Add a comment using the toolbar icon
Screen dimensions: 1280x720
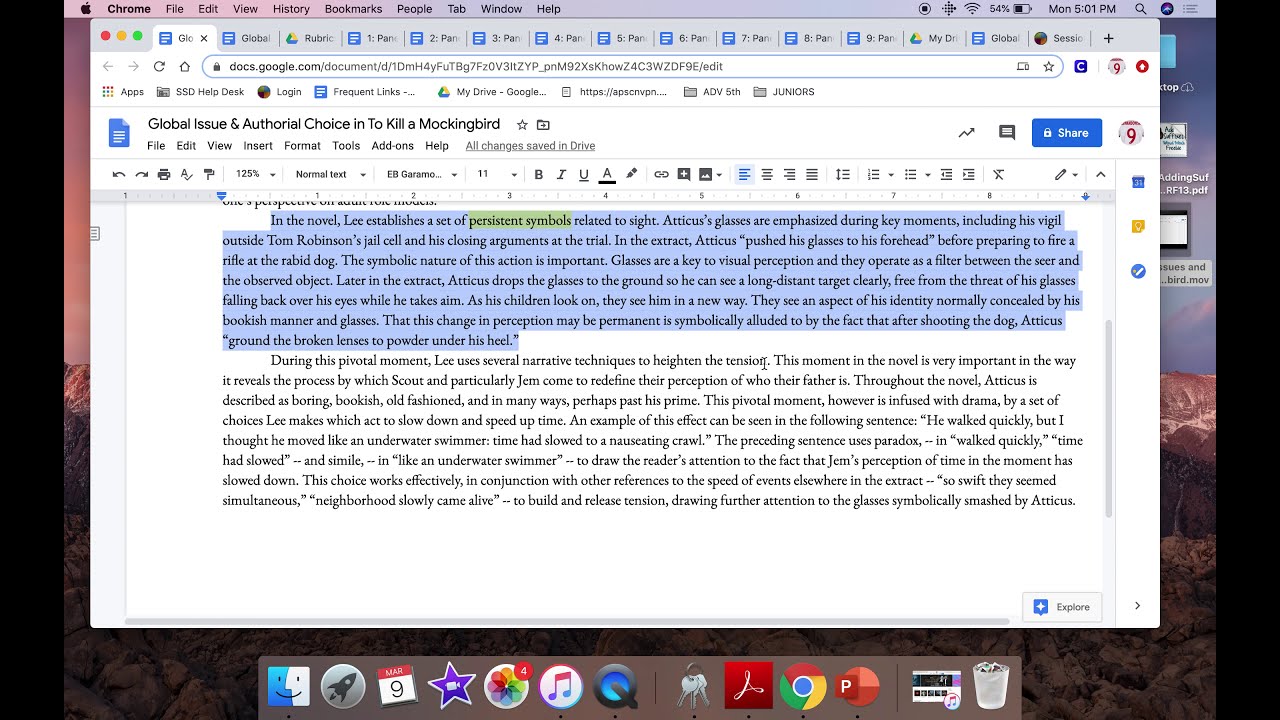684,174
